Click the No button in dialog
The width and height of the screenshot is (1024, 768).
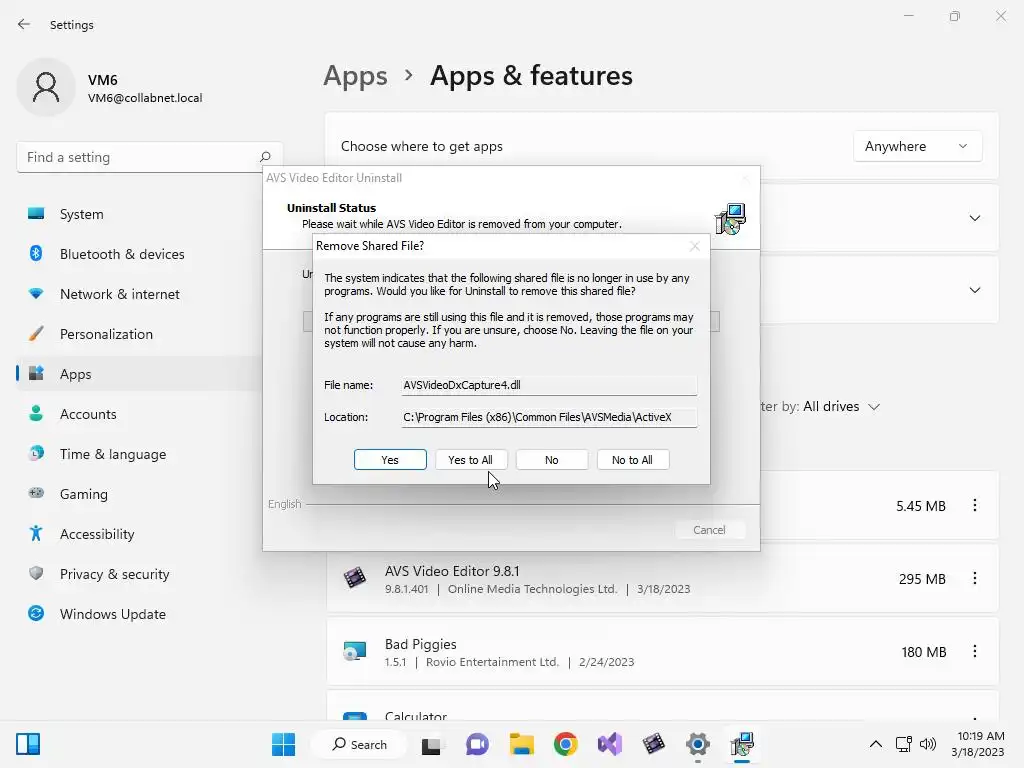click(552, 460)
